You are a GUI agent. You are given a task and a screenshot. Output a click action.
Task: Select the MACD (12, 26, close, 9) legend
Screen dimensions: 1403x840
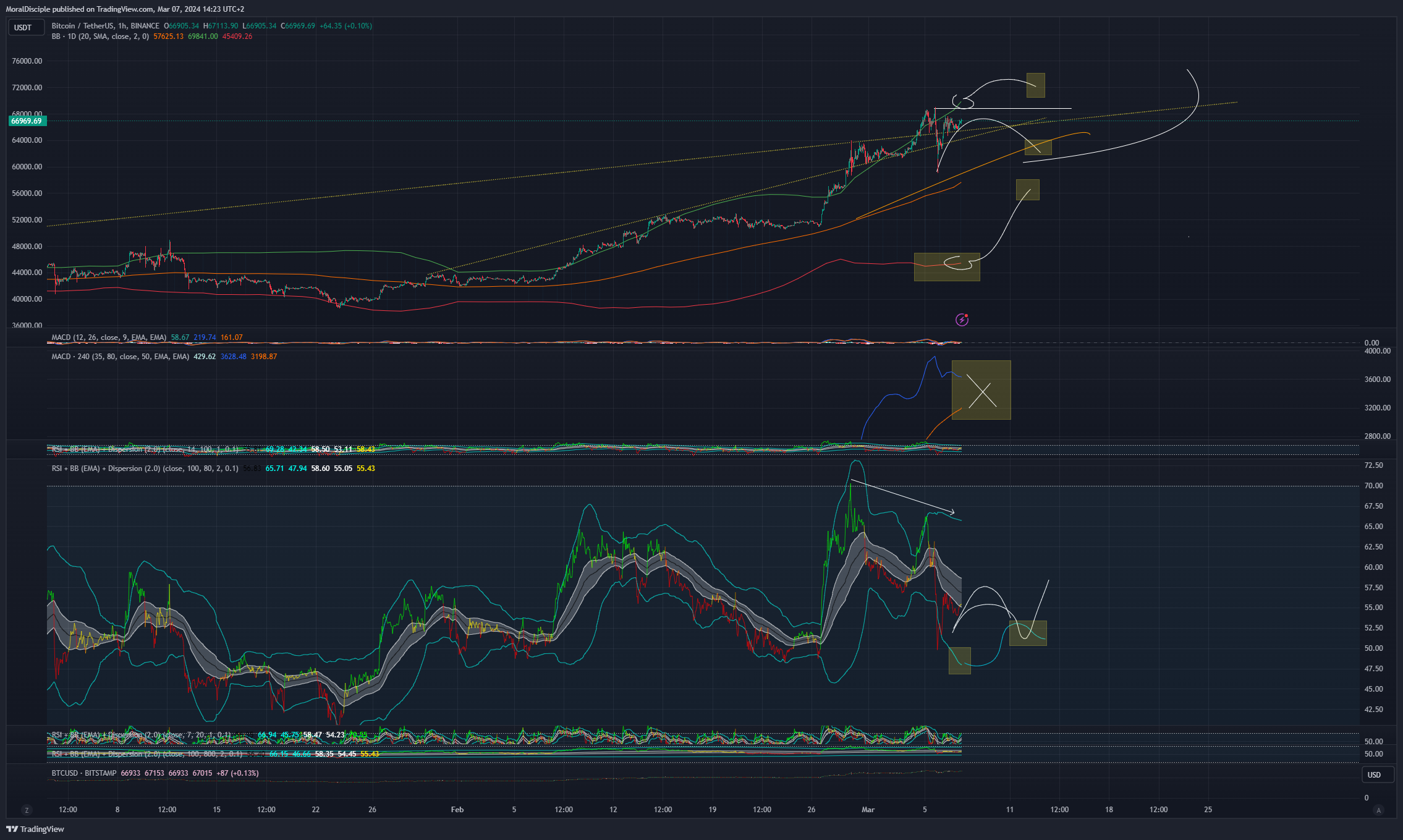tap(109, 337)
